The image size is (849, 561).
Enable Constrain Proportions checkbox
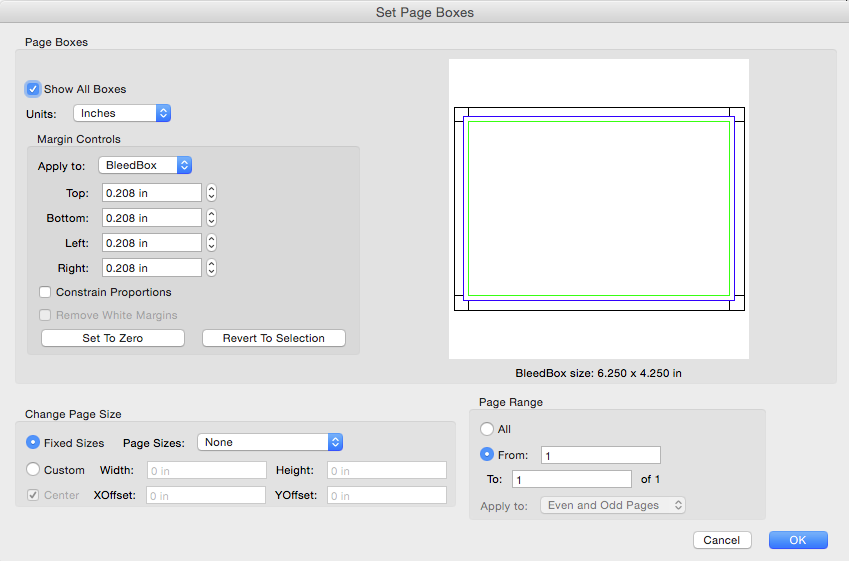45,292
